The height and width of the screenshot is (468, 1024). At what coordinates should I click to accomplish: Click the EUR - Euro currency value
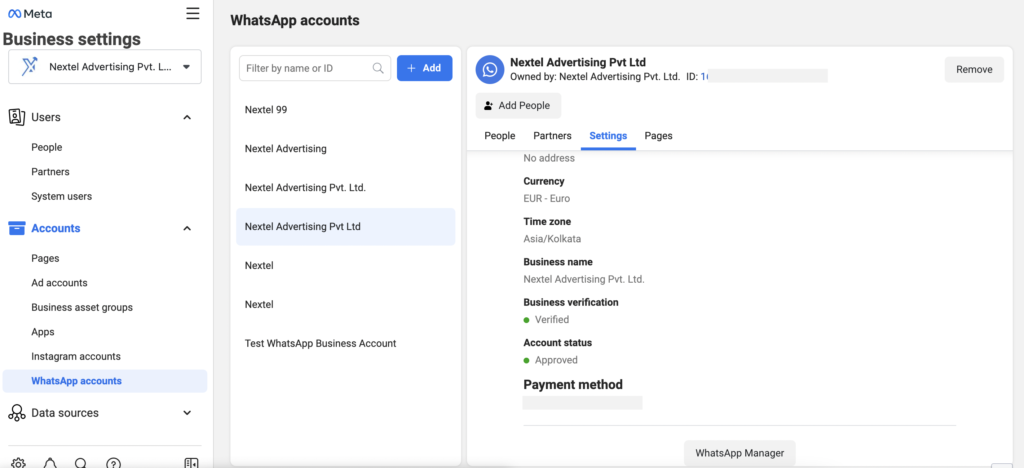point(547,198)
